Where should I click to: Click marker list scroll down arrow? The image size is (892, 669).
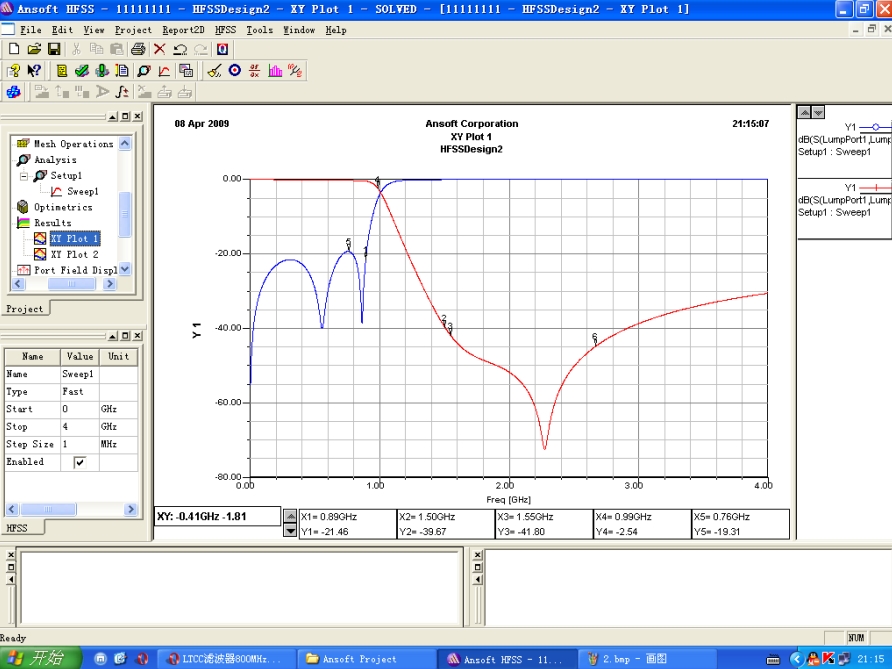(290, 531)
